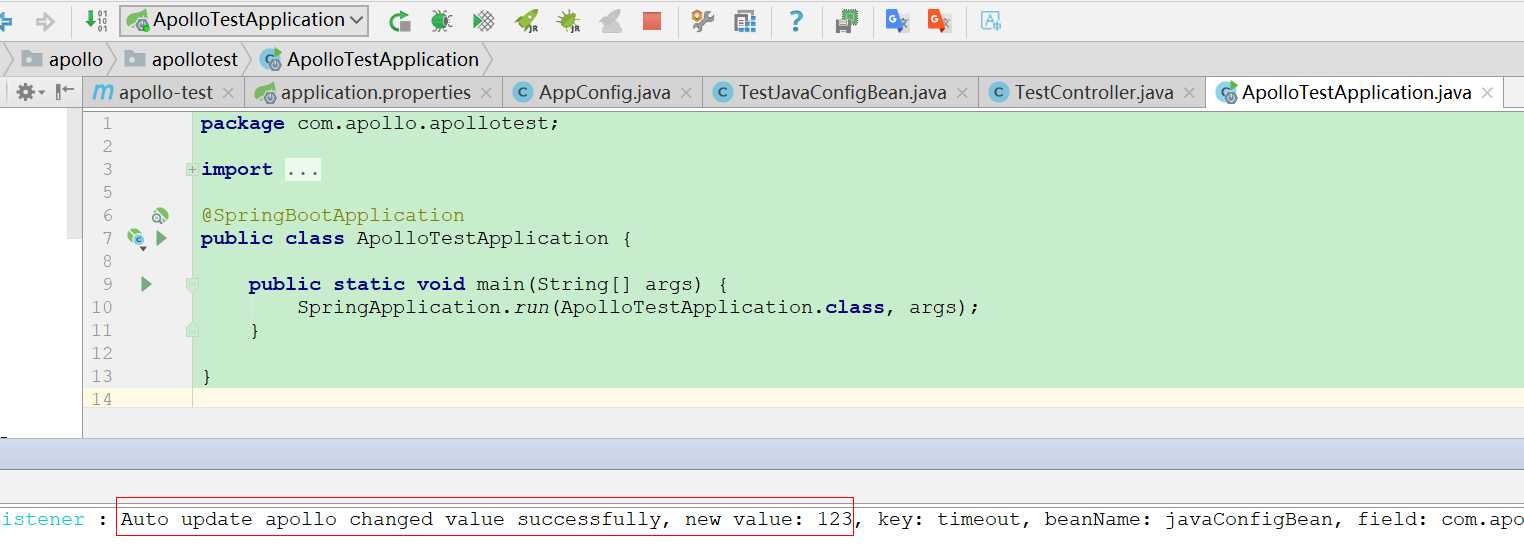Screen dimensions: 1524x549
Task: Run the class from line 7 gutter arrow
Action: click(x=162, y=238)
